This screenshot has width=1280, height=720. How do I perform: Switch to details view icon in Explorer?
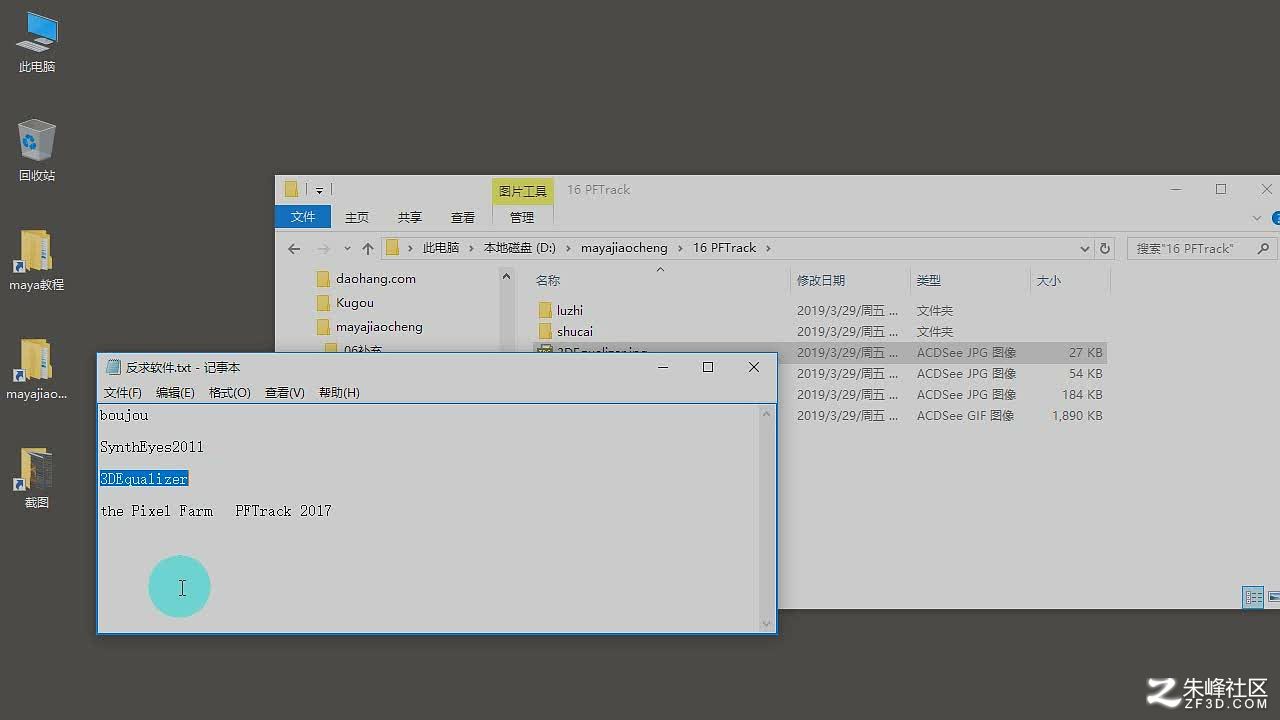coord(1252,597)
